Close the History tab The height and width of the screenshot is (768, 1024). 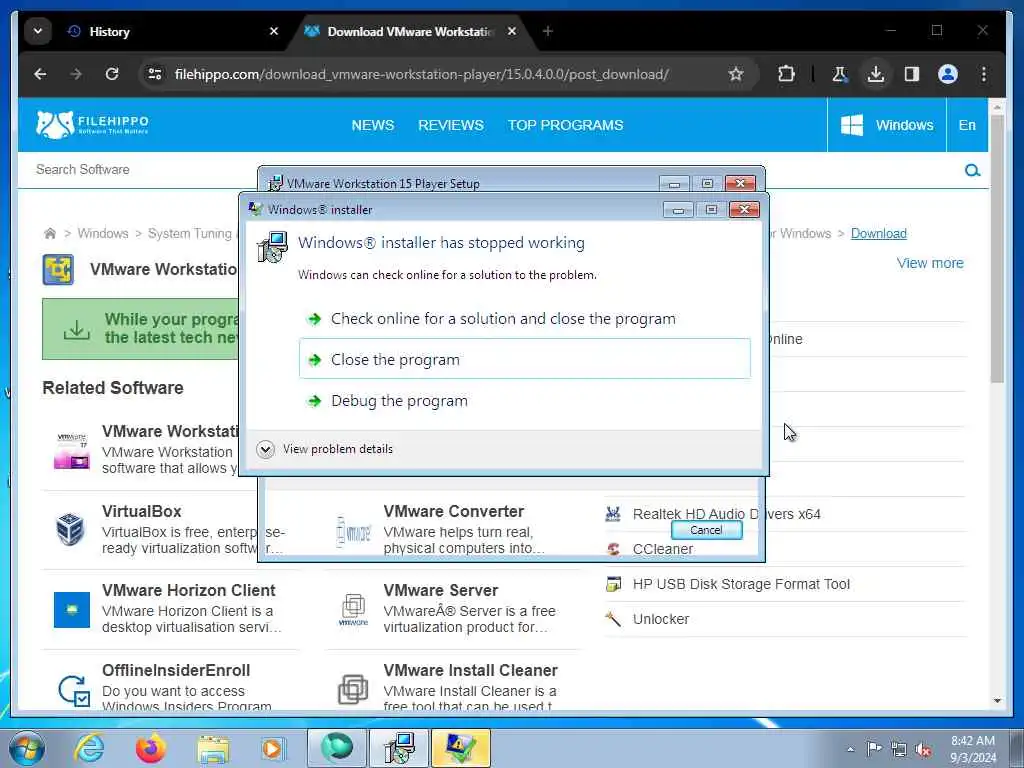coord(274,31)
